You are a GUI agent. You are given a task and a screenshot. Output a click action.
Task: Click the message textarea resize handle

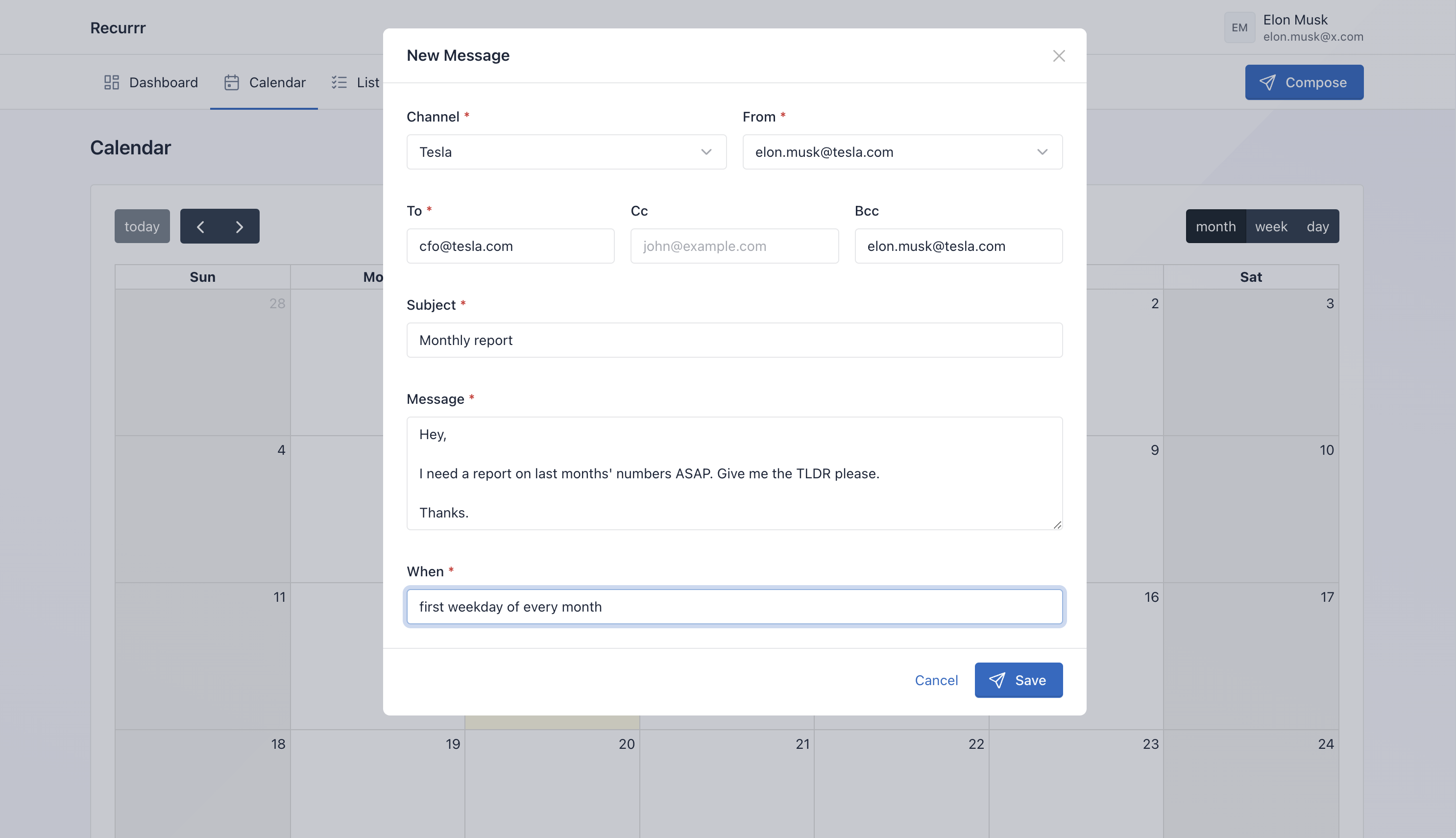click(x=1057, y=524)
